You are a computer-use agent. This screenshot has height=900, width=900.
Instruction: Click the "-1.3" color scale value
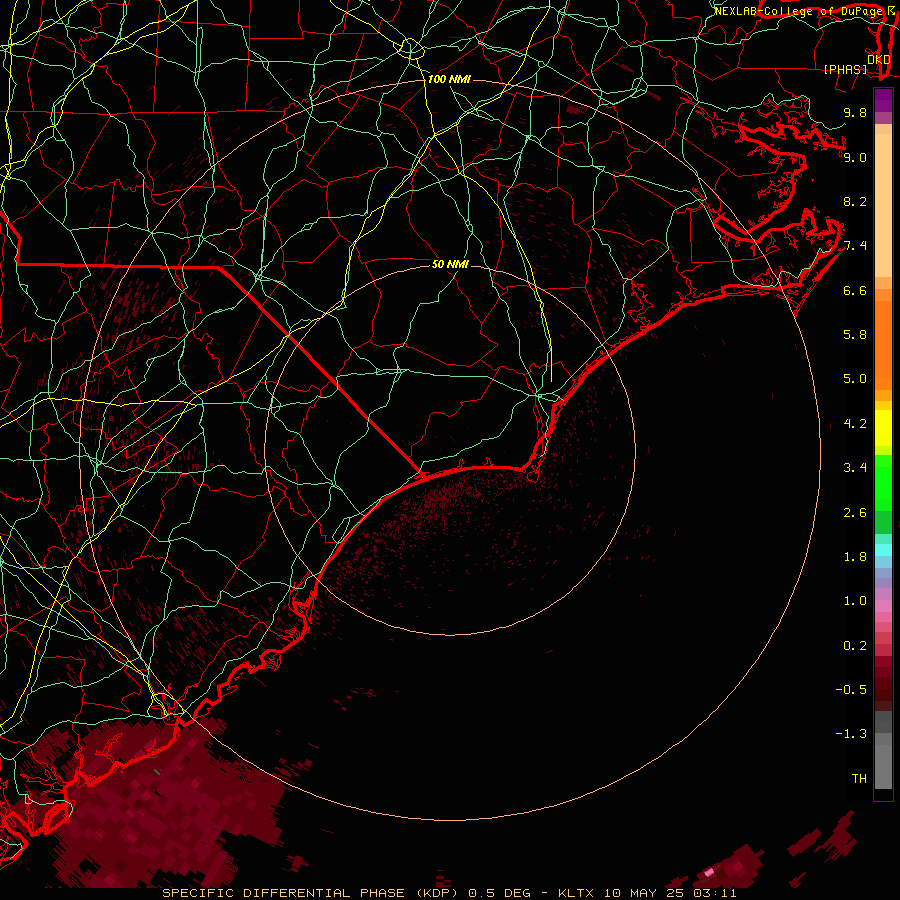pyautogui.click(x=851, y=734)
